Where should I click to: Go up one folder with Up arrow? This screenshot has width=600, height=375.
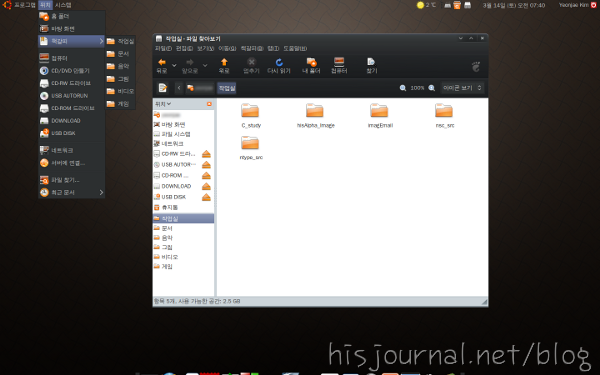tap(224, 66)
